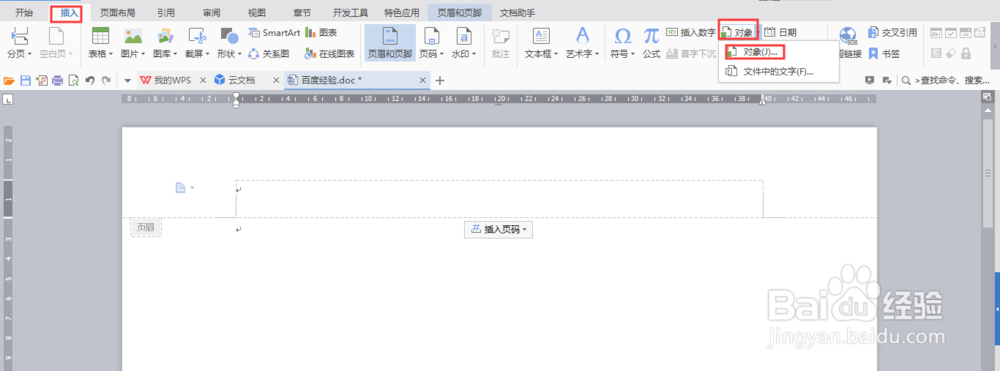
Task: Expand the 符号 dropdown arrow
Action: pyautogui.click(x=633, y=54)
